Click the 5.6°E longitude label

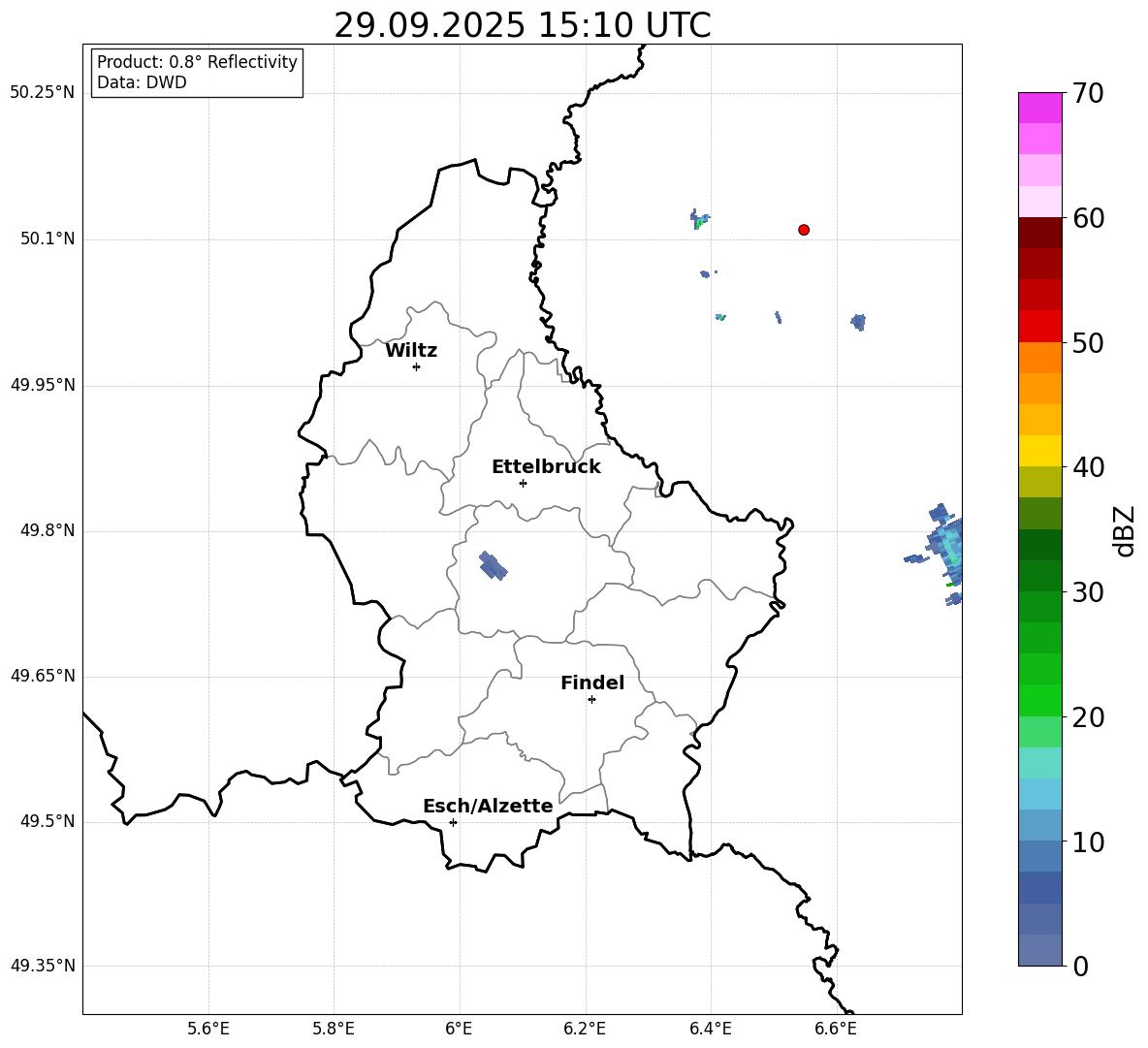(x=208, y=1030)
